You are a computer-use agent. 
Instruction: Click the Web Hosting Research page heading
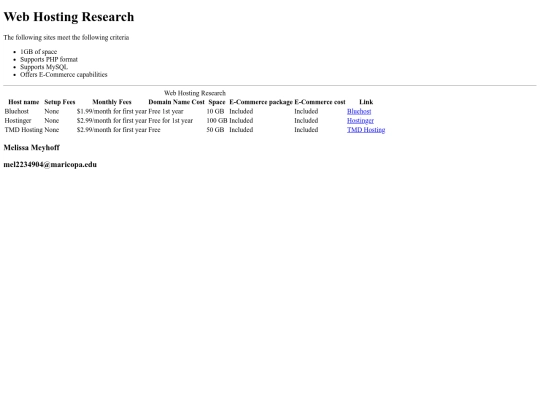click(69, 17)
